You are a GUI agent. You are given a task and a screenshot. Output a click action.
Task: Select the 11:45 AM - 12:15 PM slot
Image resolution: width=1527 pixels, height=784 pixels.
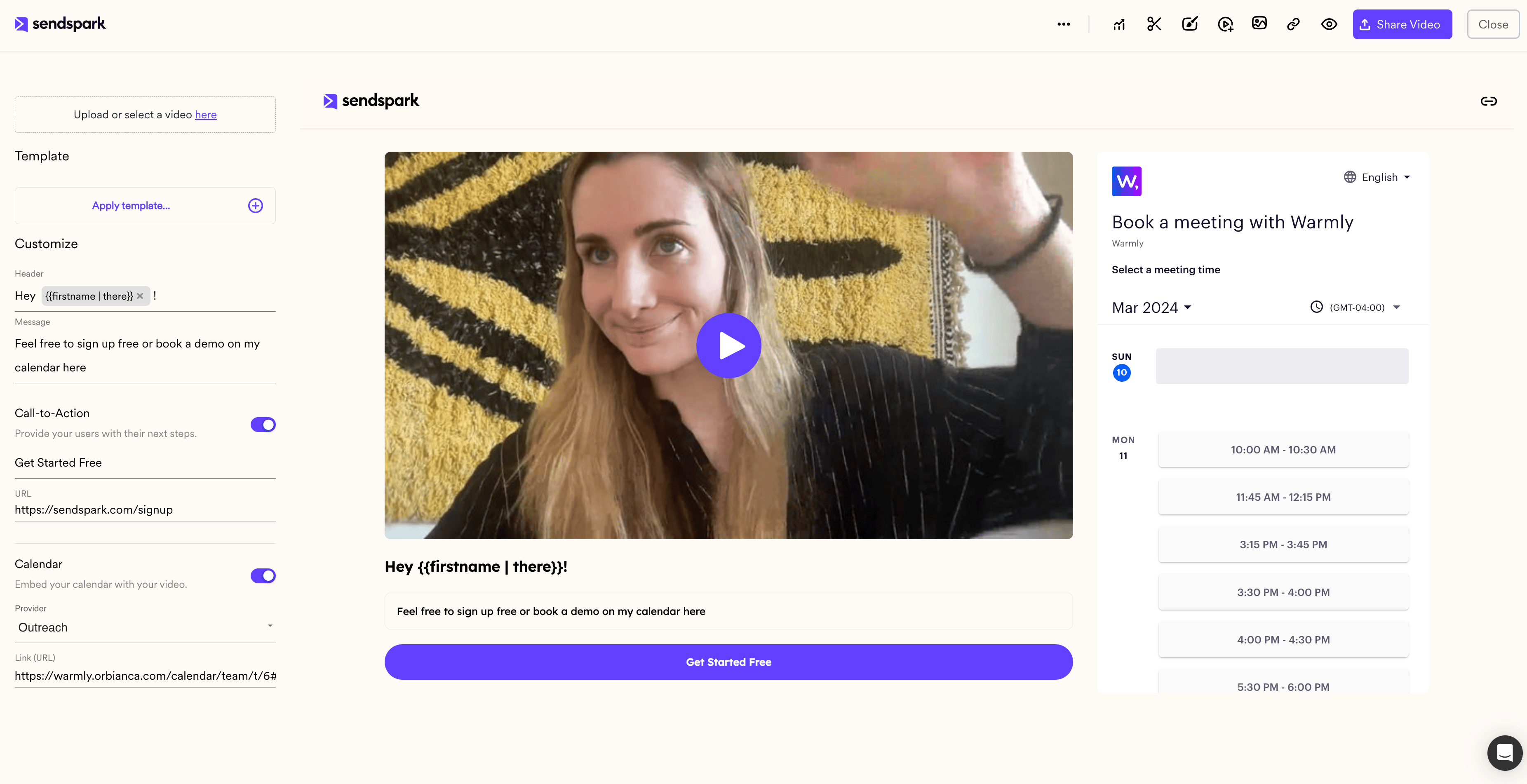pyautogui.click(x=1283, y=497)
